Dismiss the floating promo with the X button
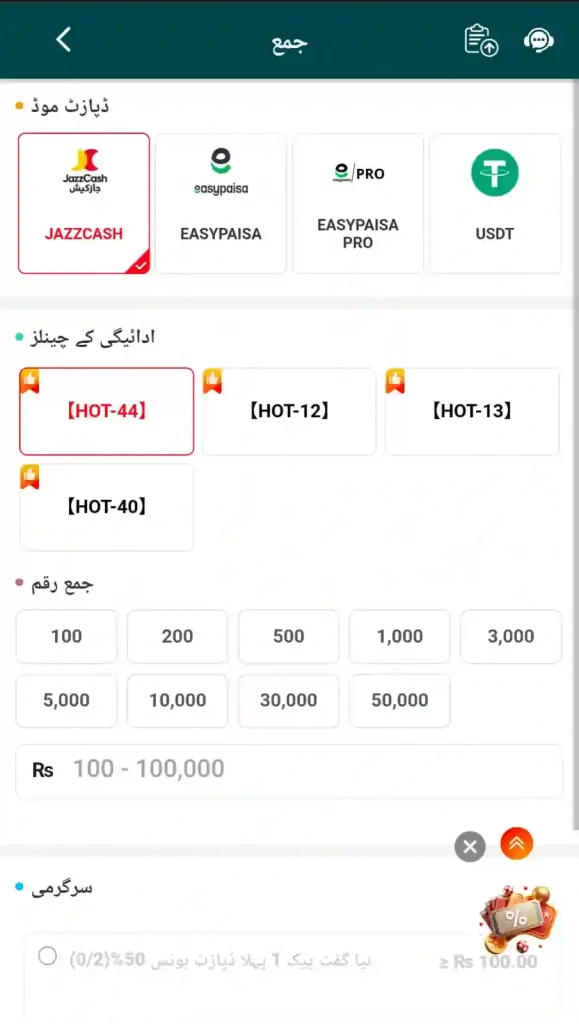The width and height of the screenshot is (579, 1024). [470, 847]
